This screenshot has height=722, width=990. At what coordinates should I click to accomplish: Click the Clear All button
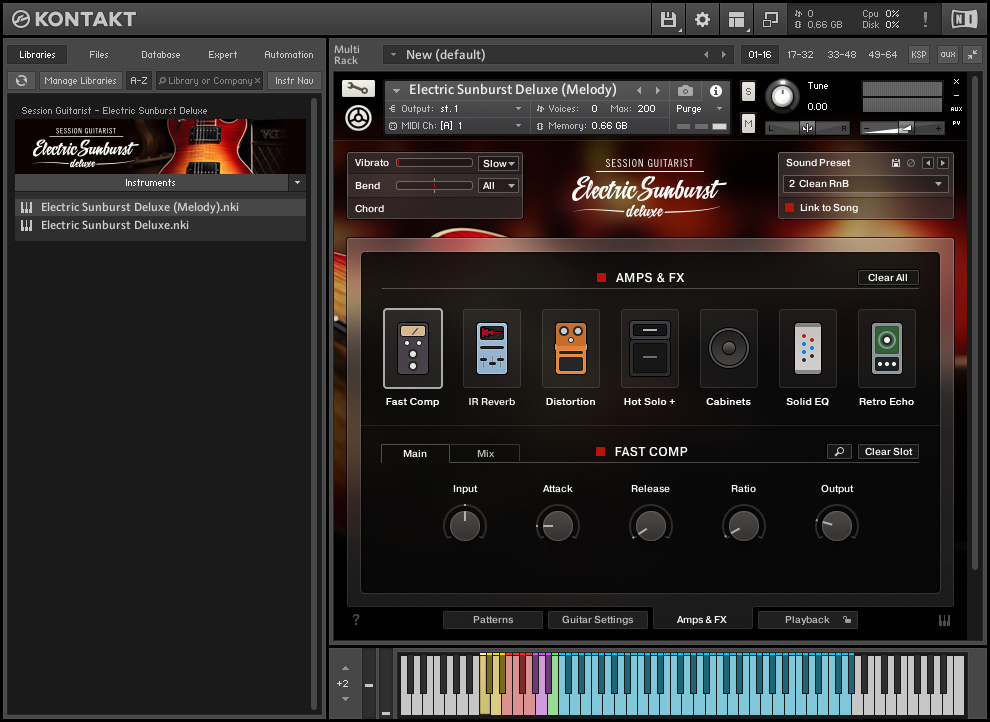[x=888, y=278]
